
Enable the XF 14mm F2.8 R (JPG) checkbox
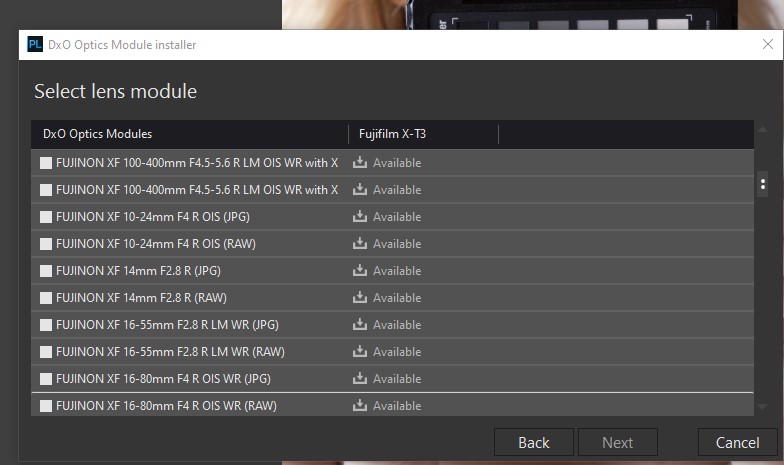point(46,271)
